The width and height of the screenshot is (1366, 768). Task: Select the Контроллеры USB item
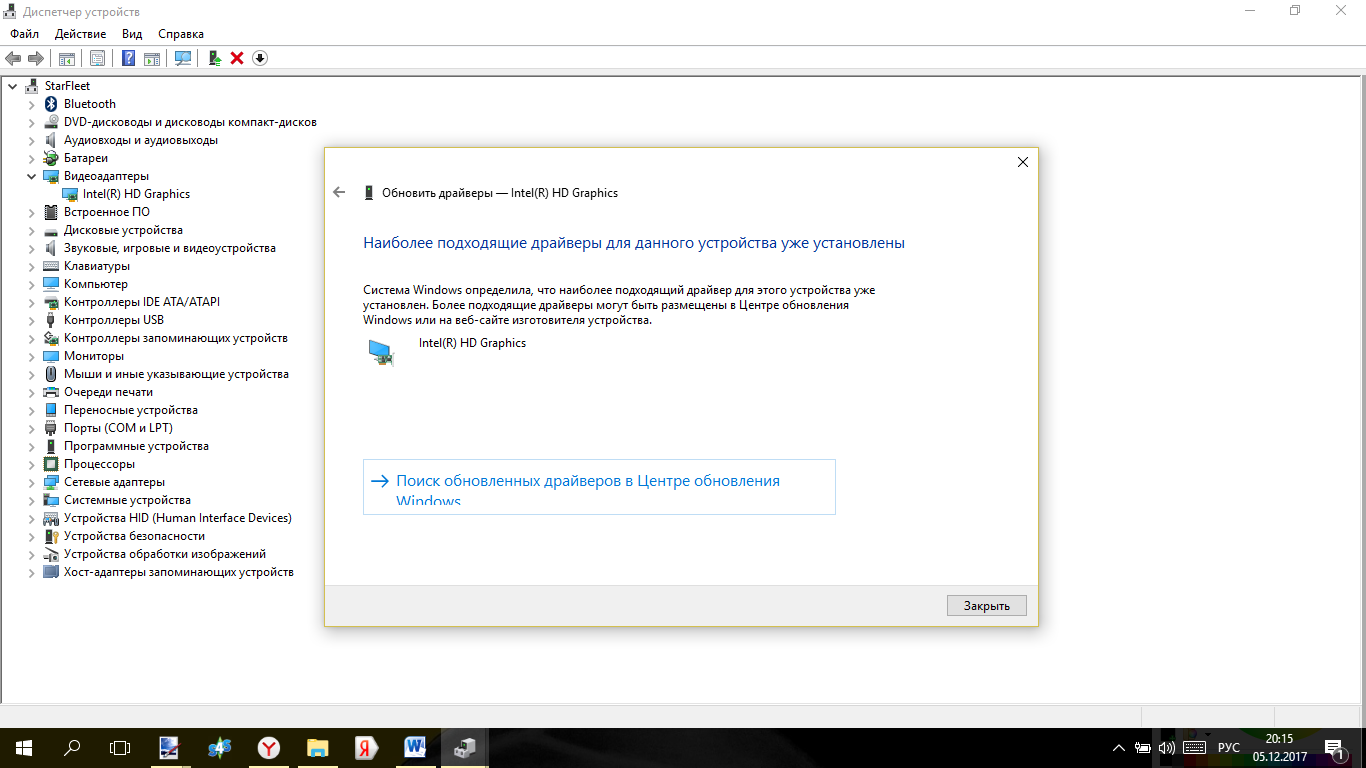[113, 320]
